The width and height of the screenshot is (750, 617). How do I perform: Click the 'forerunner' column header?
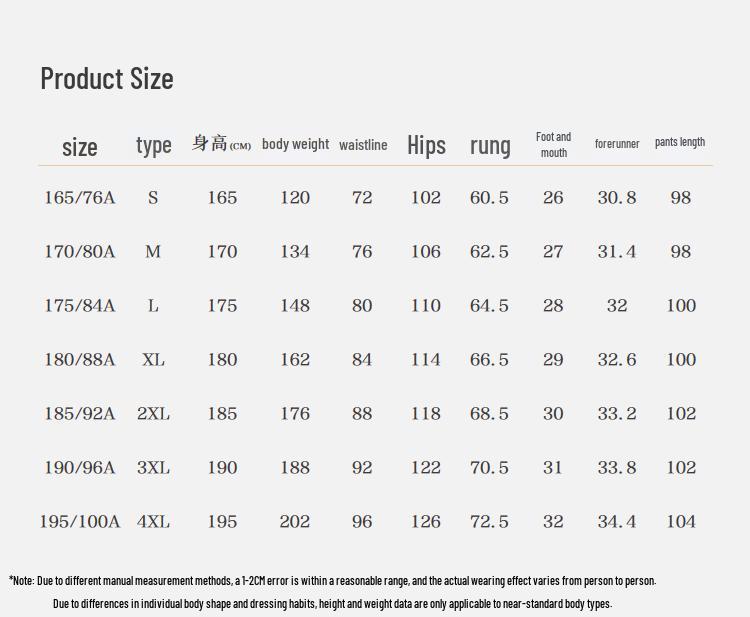(x=617, y=144)
